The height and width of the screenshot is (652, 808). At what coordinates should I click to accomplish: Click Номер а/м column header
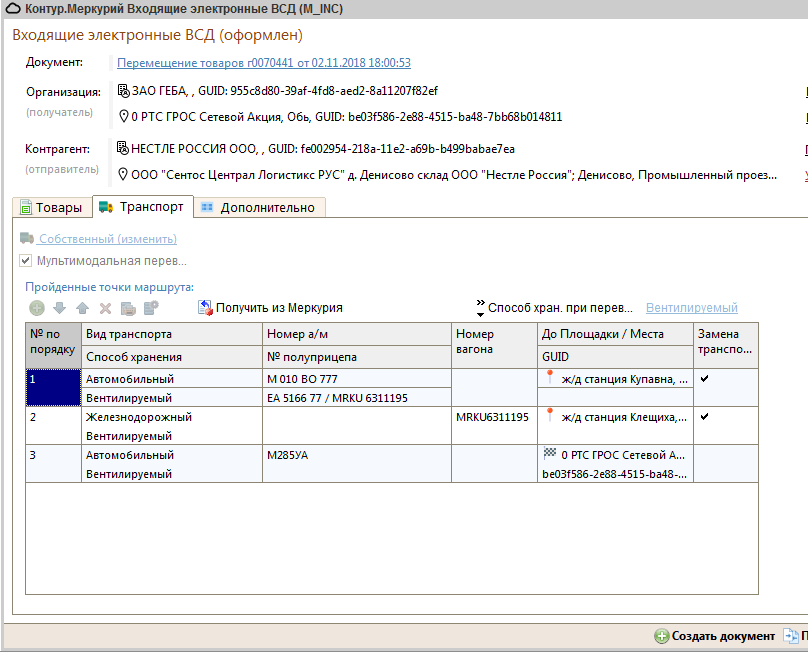click(357, 334)
